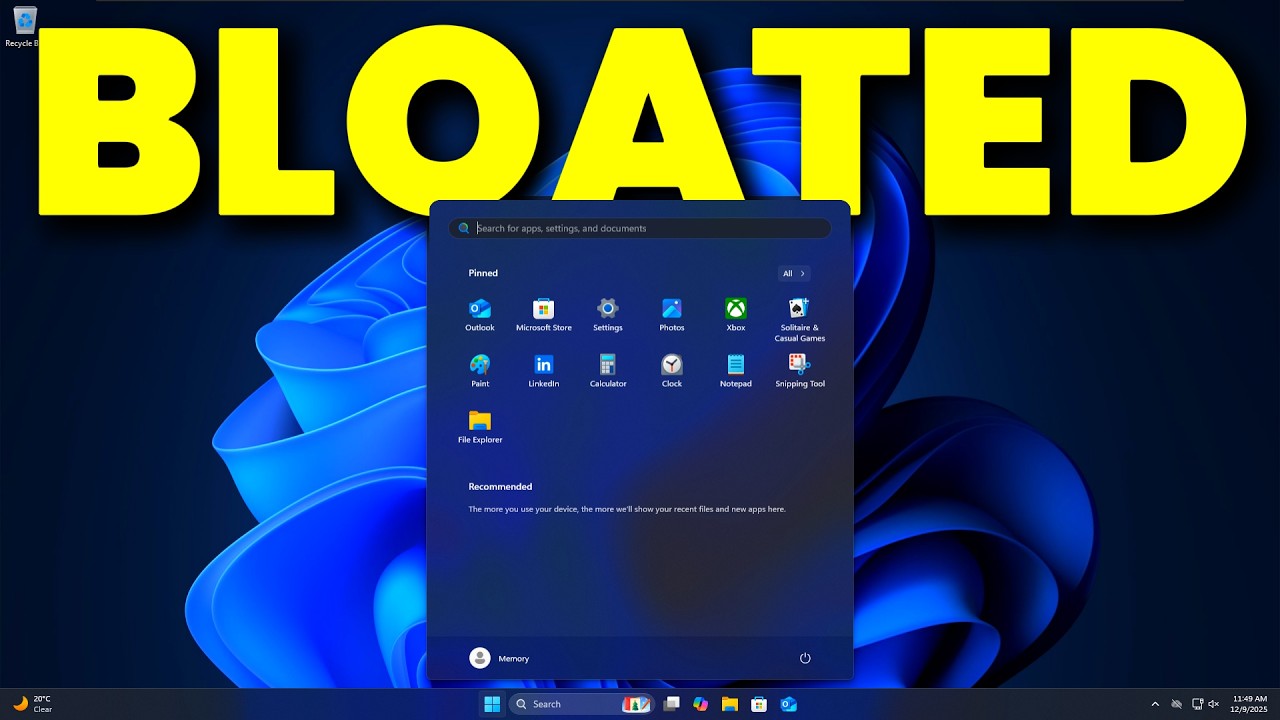Image resolution: width=1280 pixels, height=720 pixels.
Task: Launch the Snipping Tool
Action: coord(800,370)
